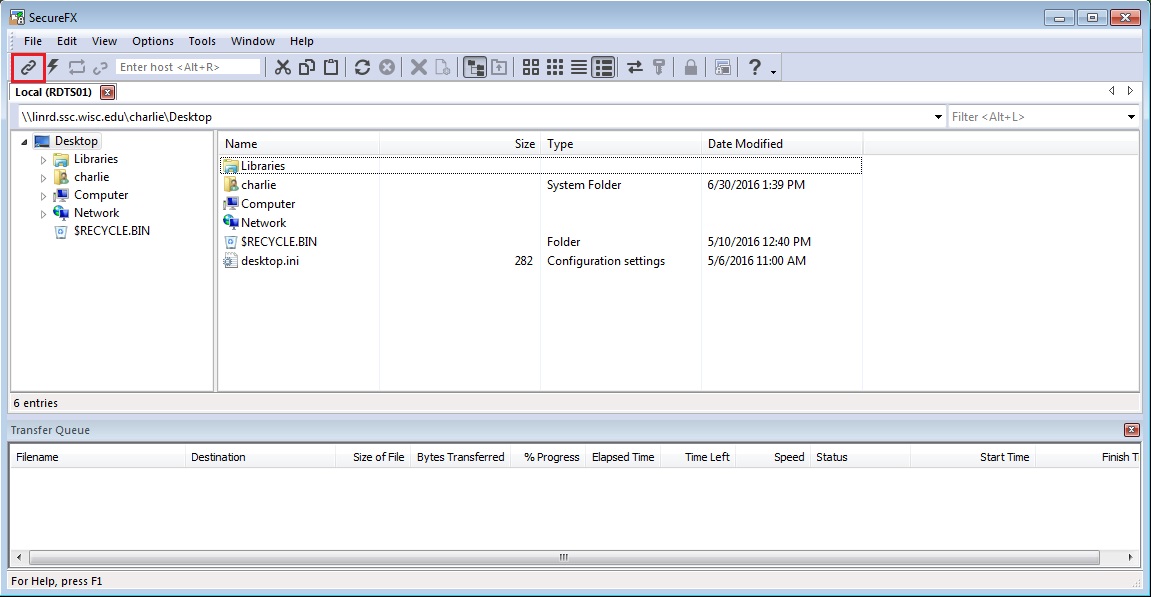Viewport: 1151px width, 597px height.
Task: Click the Help question mark icon
Action: pos(755,68)
